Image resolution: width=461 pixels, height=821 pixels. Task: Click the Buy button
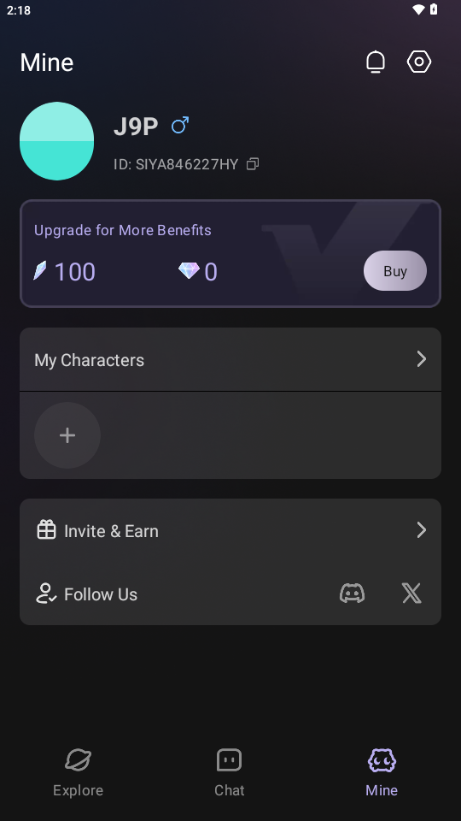[x=395, y=271]
